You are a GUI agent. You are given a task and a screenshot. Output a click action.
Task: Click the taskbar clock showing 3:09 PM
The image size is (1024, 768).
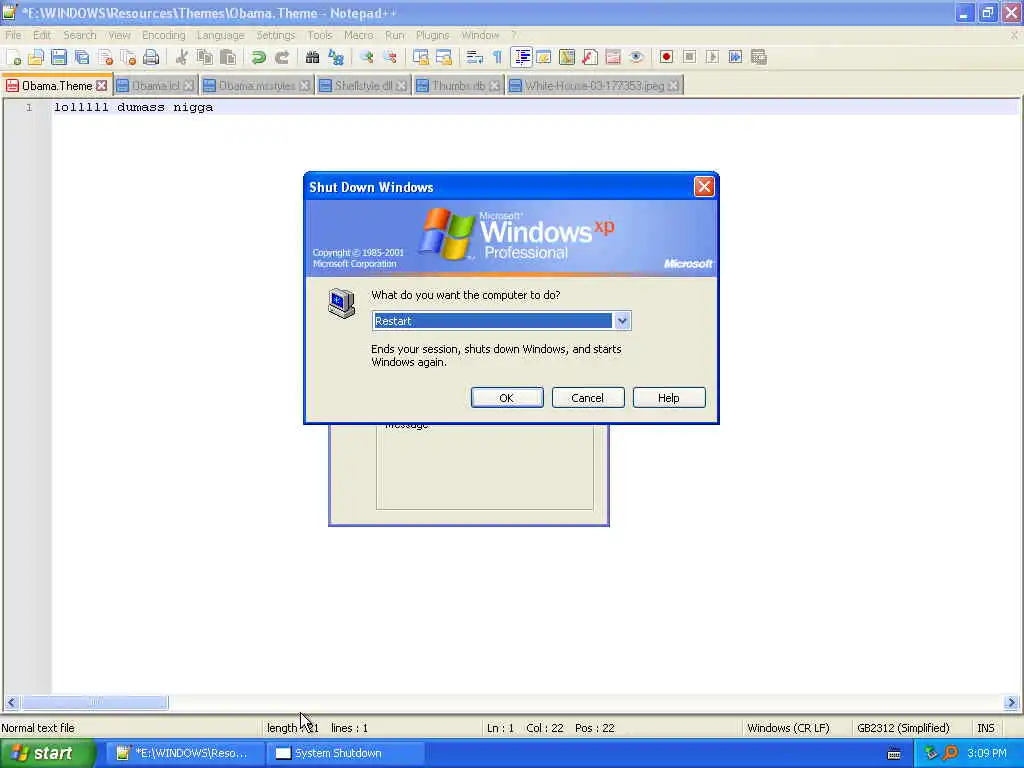[987, 753]
